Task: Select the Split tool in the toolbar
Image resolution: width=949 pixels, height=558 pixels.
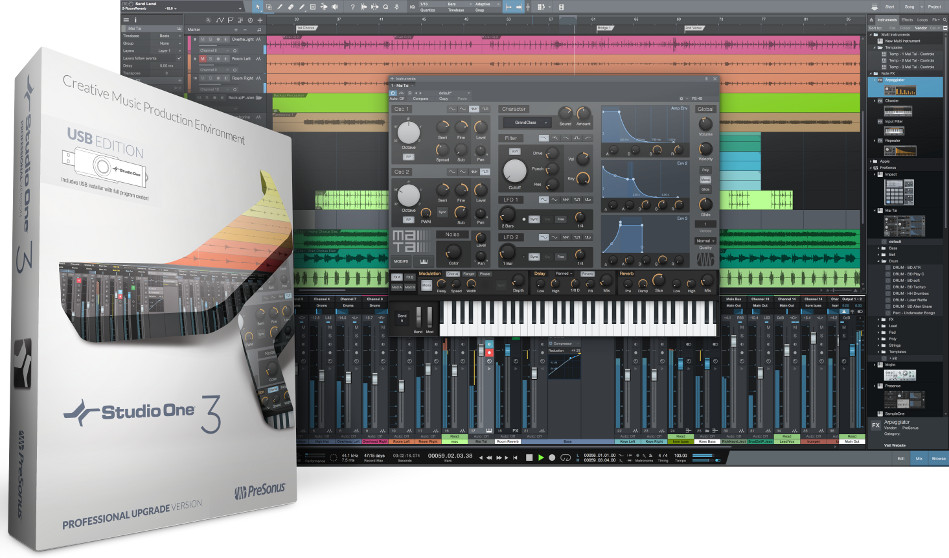Action: click(280, 7)
